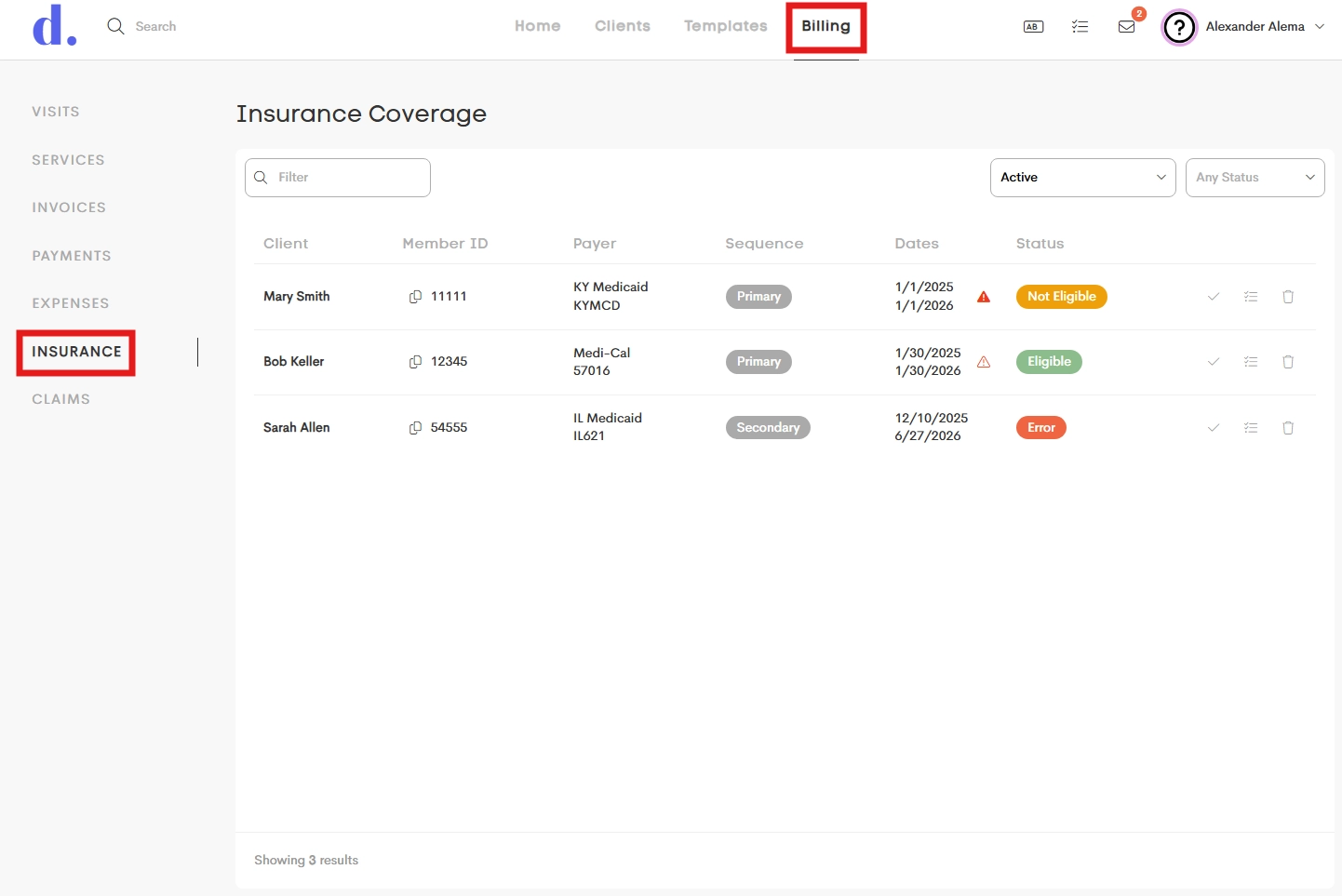The image size is (1342, 896).
Task: Click the KY Medicaid payer cell
Action: [x=611, y=297]
